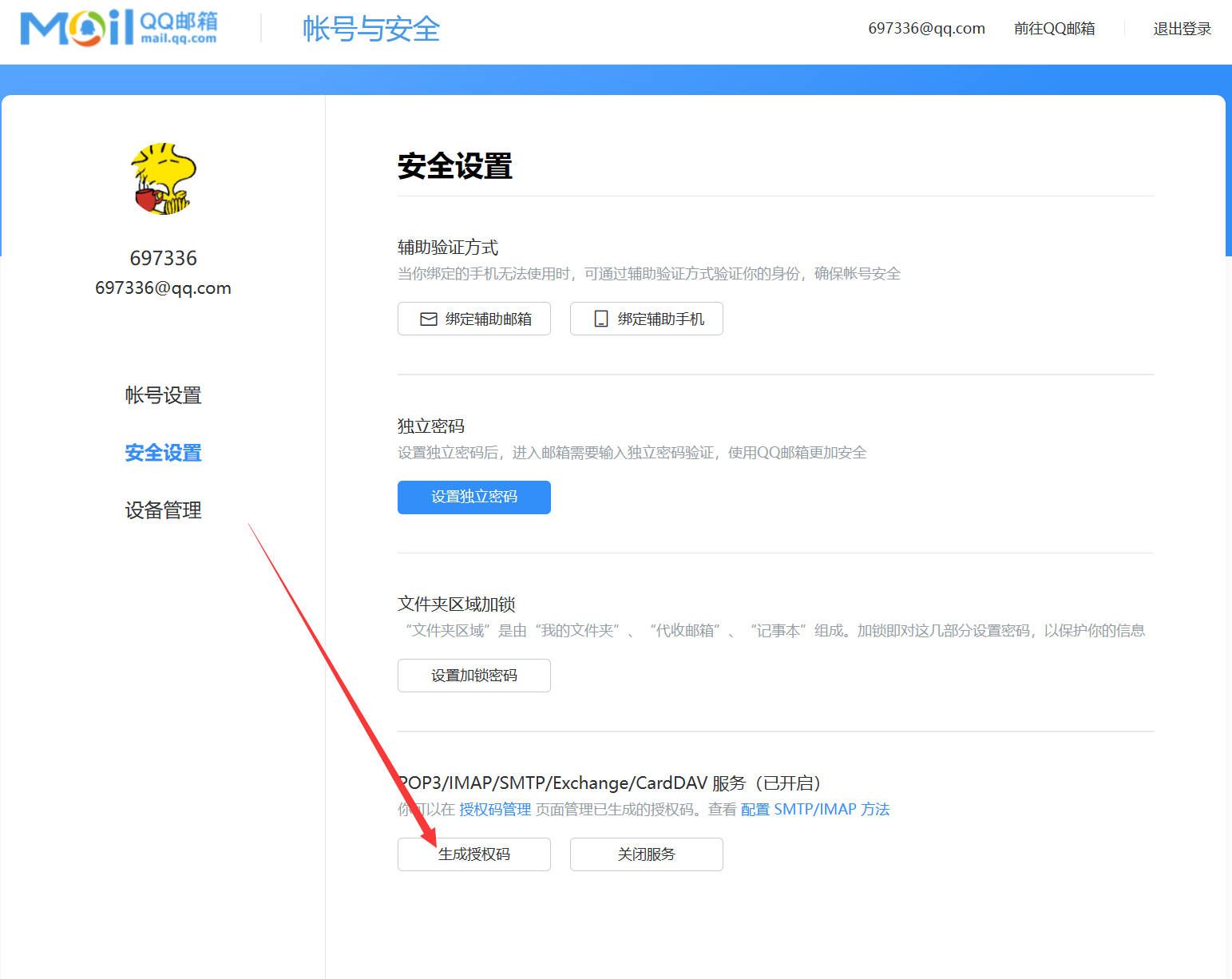The width and height of the screenshot is (1232, 979).
Task: Select 安全设置 in the sidebar
Action: click(x=164, y=453)
